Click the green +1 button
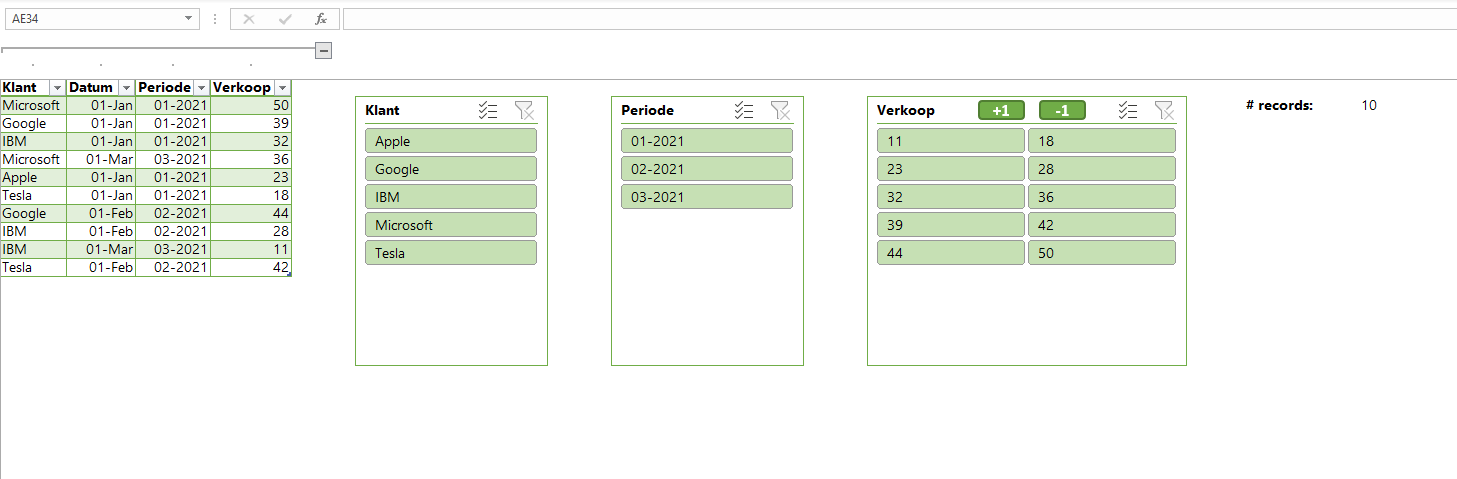 (1001, 110)
